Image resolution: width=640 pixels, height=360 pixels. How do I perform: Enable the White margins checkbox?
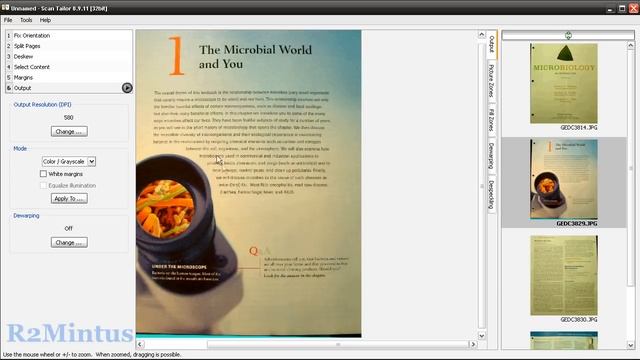[43, 174]
